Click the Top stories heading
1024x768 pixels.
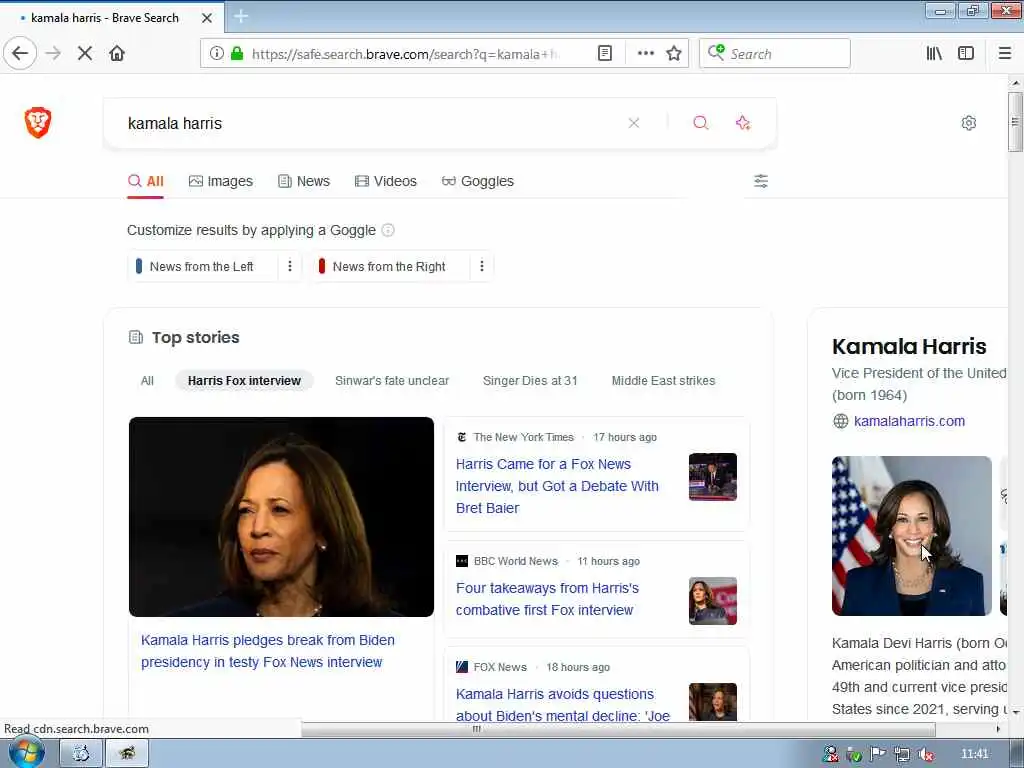(195, 338)
